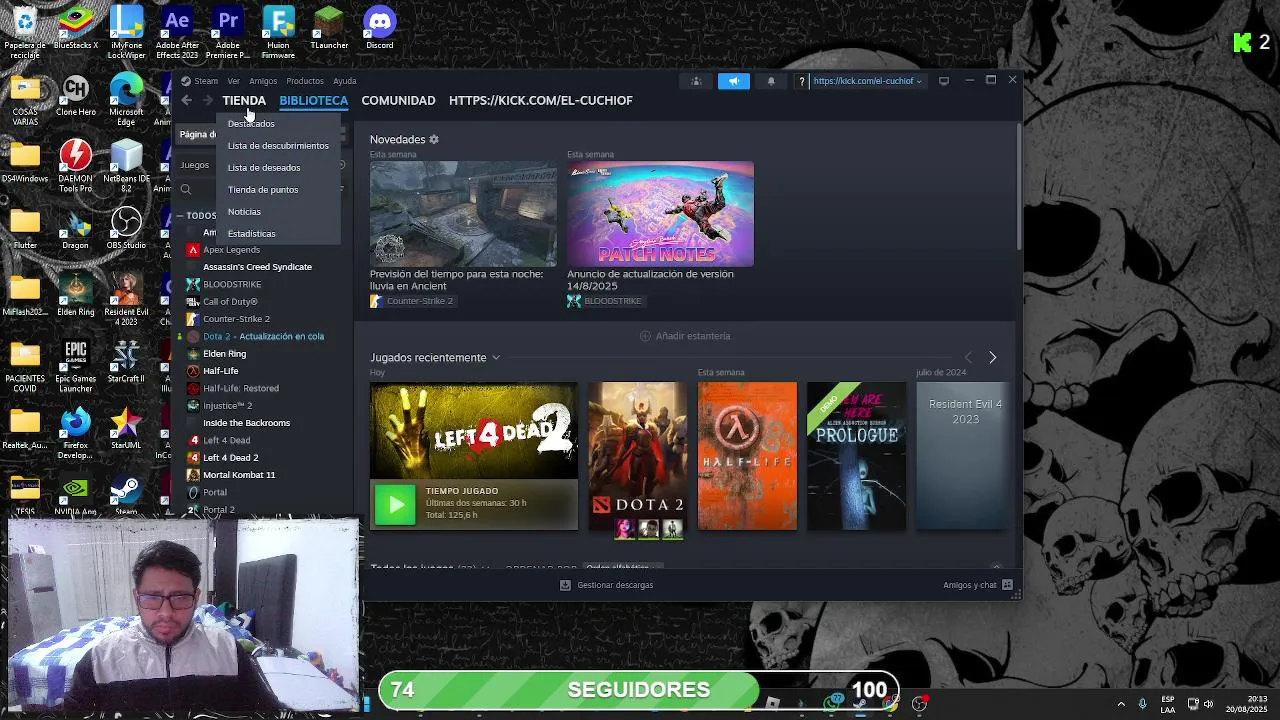Go to the BIBLIOTECA tab
The image size is (1280, 720).
pyautogui.click(x=314, y=100)
